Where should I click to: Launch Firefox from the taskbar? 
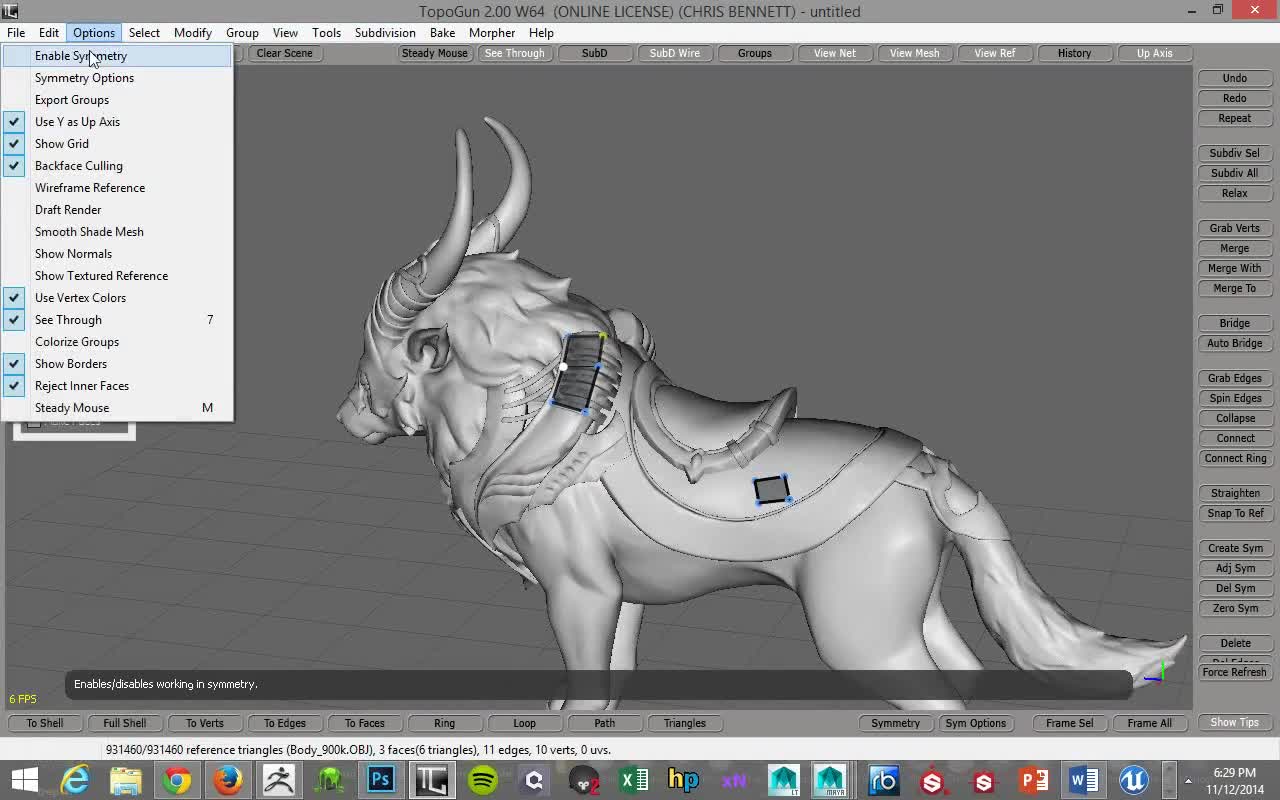[228, 780]
